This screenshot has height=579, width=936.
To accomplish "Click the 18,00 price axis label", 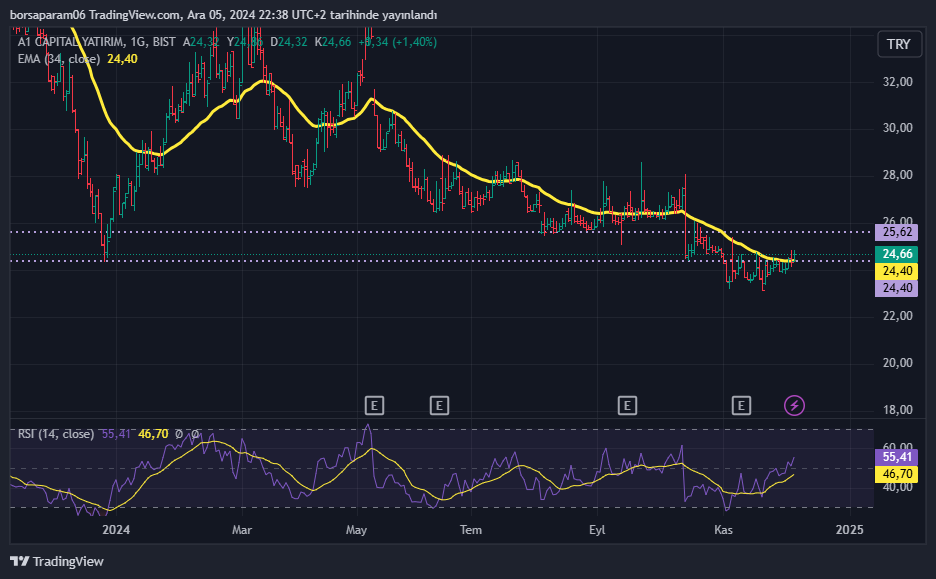I will coord(898,410).
